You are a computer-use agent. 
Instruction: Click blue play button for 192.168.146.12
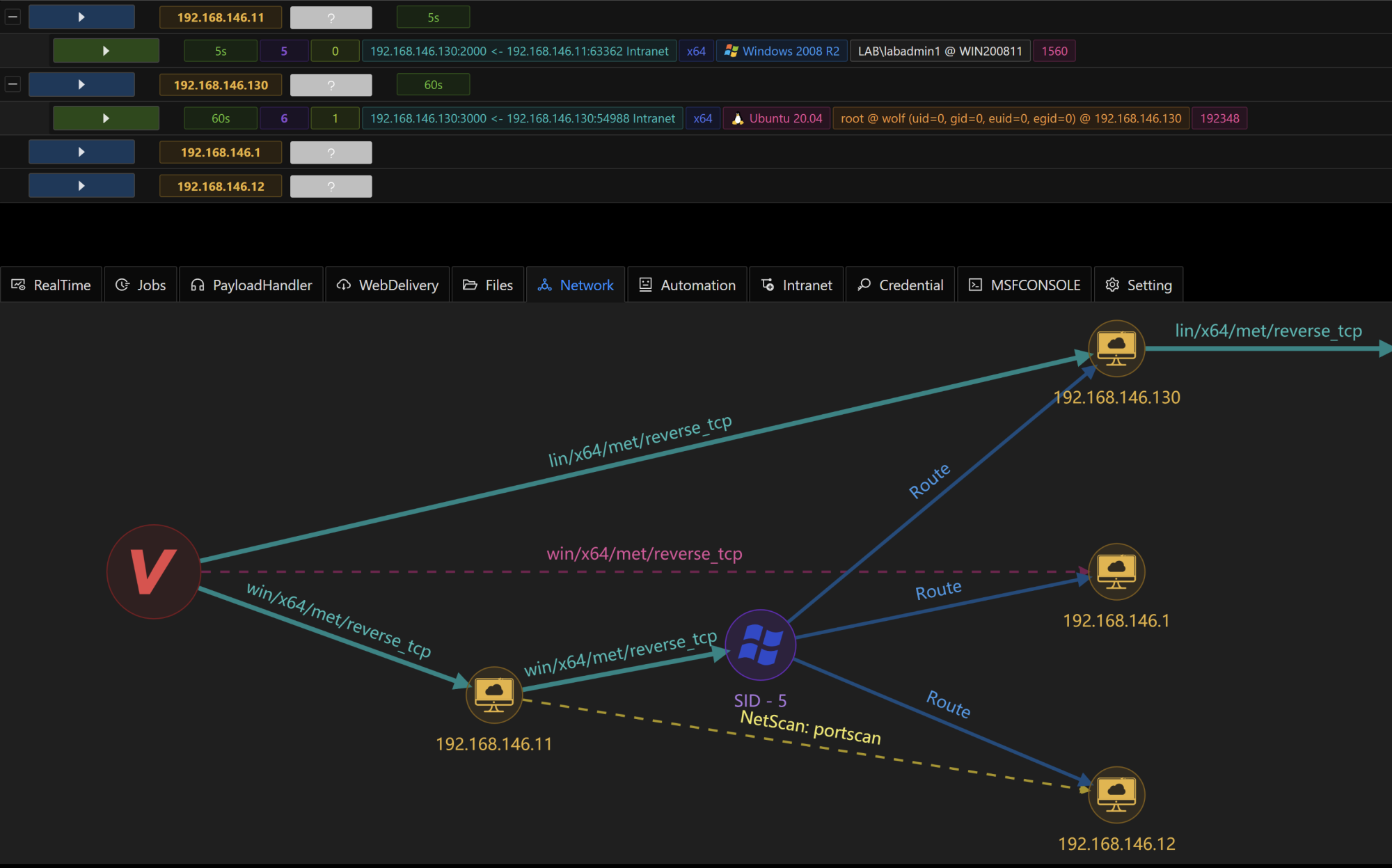[x=81, y=186]
